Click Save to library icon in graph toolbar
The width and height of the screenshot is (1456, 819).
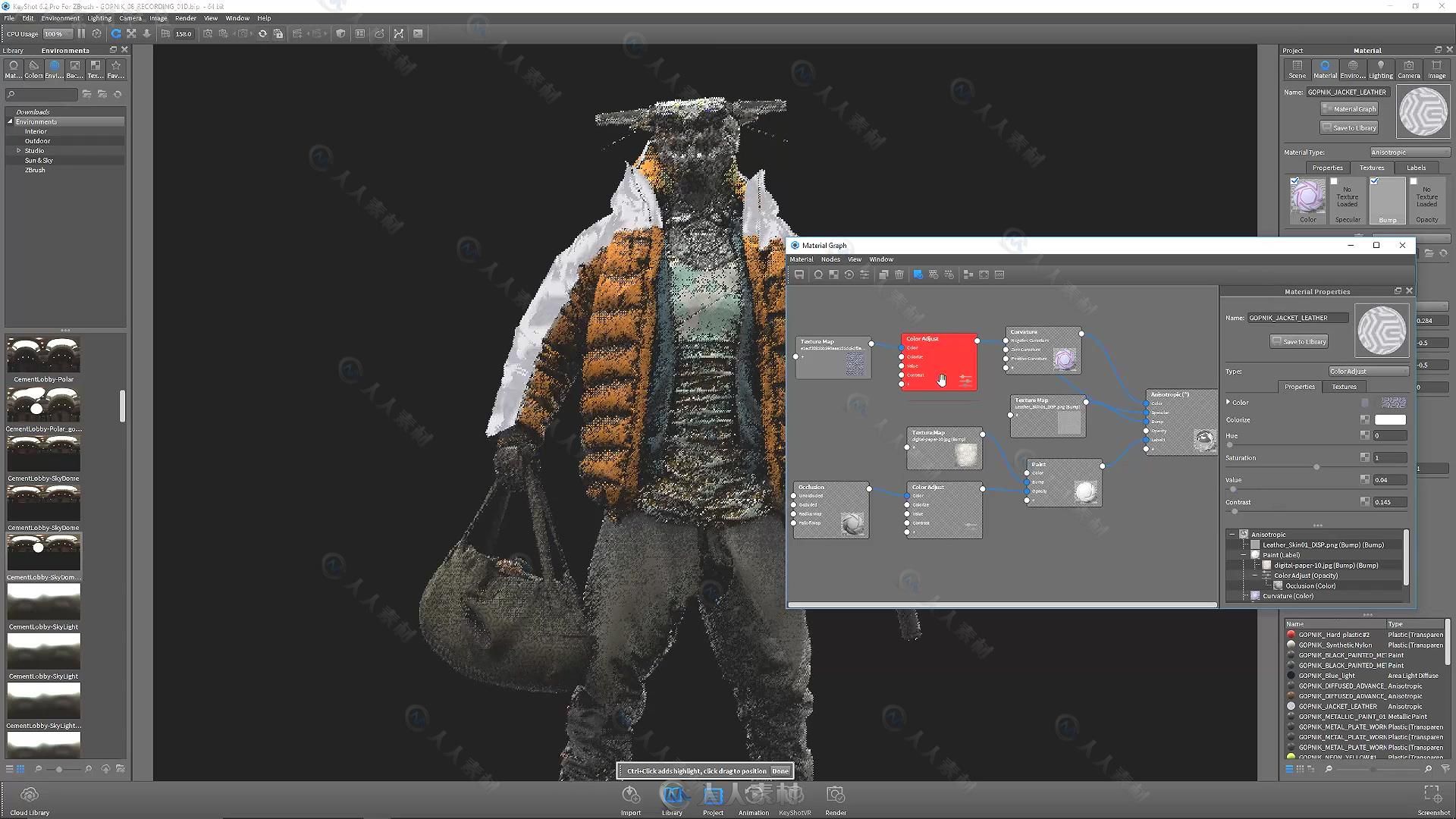799,275
